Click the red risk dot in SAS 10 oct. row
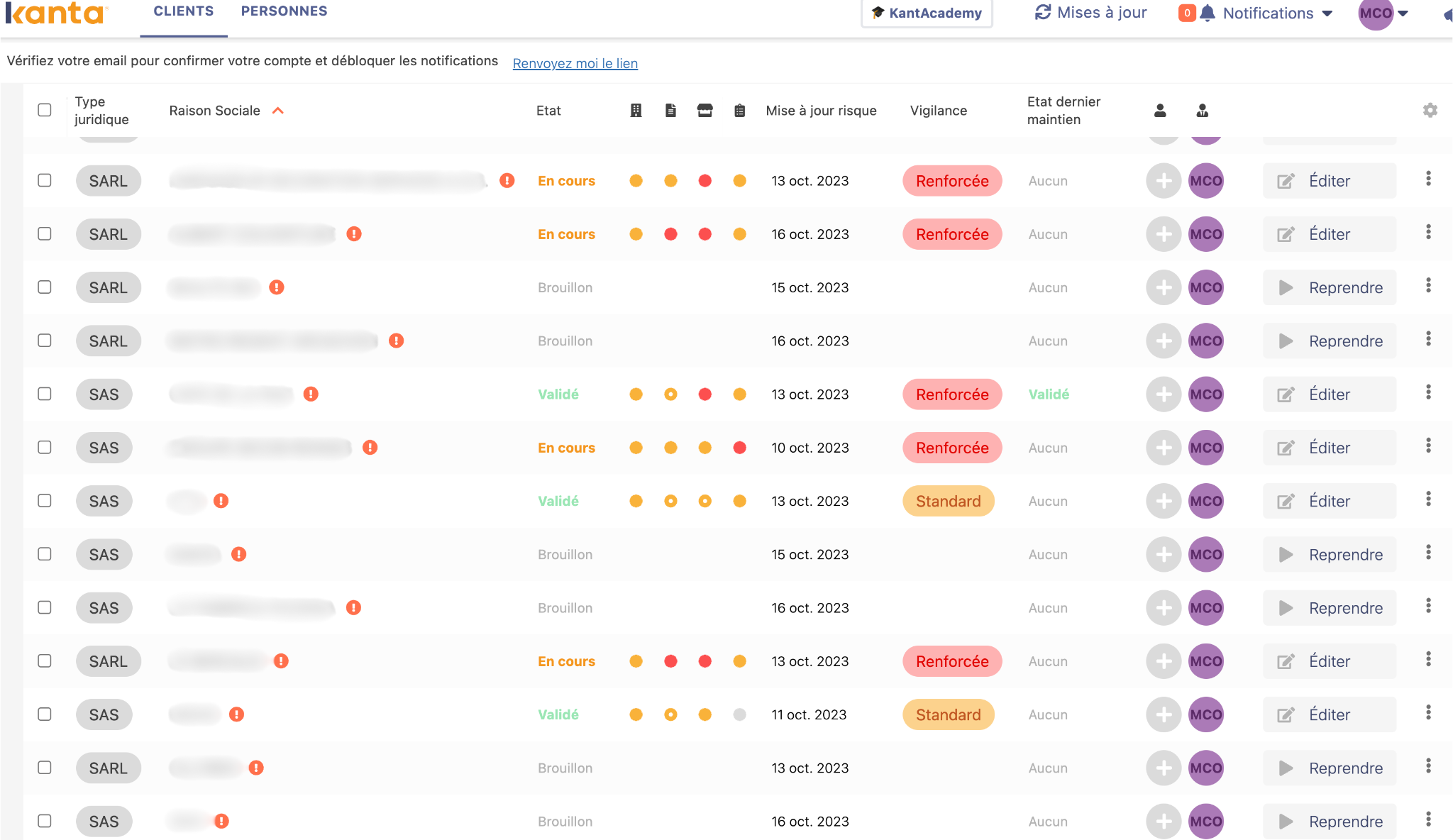This screenshot has height=840, width=1453. [739, 448]
